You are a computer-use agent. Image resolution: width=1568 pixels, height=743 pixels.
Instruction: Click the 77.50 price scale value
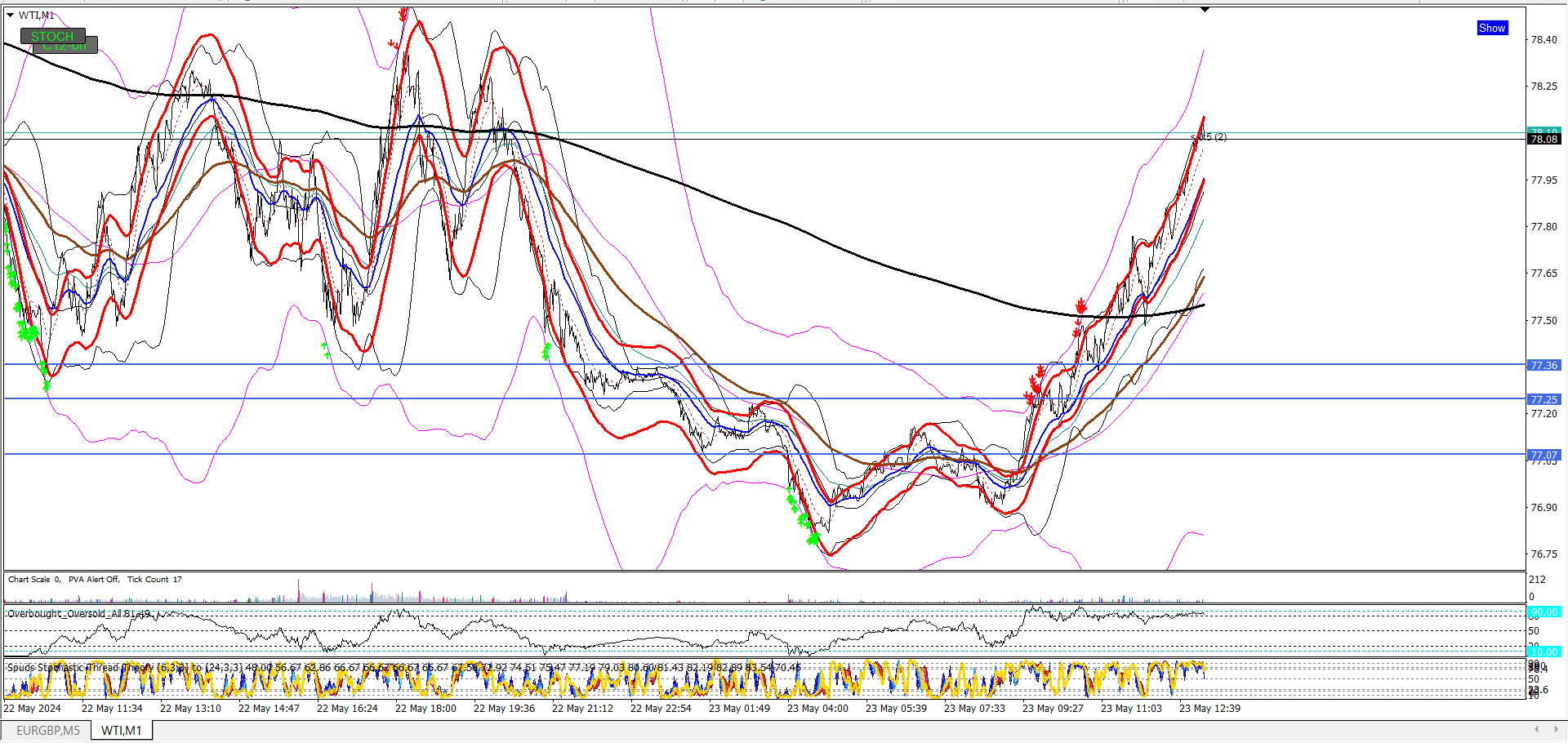coord(1543,320)
